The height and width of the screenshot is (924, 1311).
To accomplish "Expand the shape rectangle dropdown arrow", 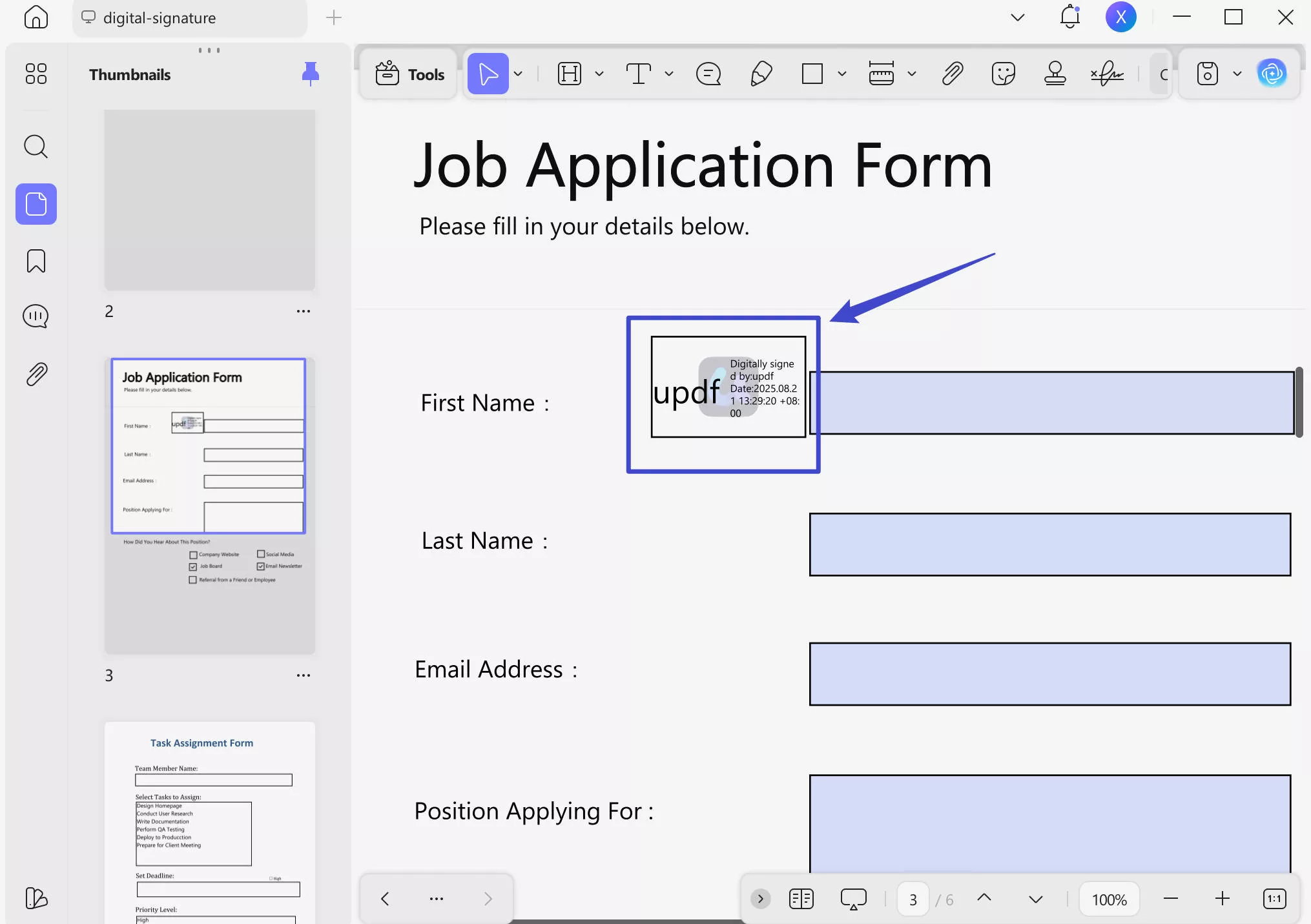I will point(841,74).
